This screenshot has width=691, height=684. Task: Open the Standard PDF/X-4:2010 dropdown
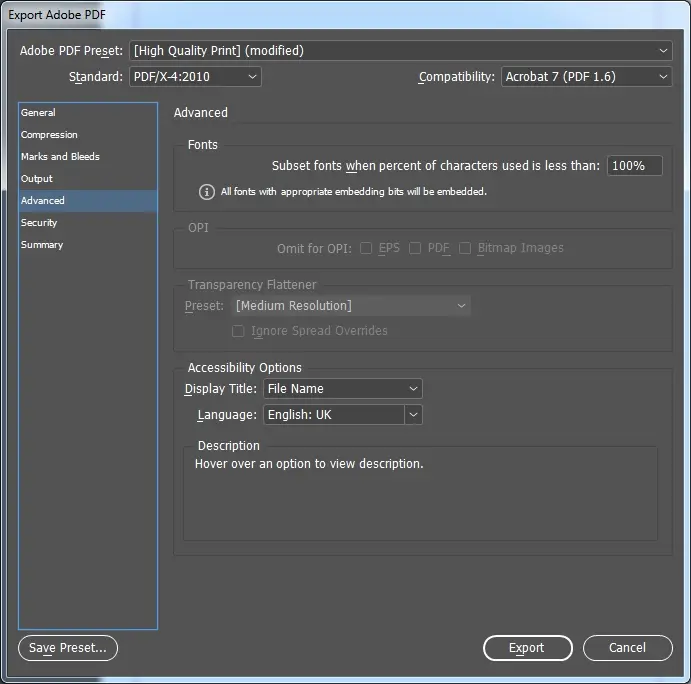[195, 77]
